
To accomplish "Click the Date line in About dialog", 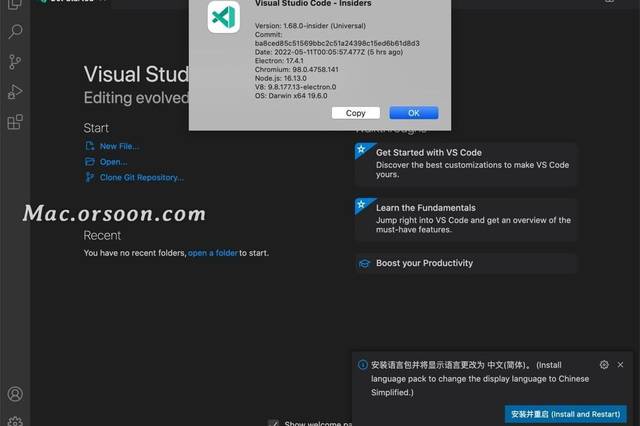I will point(329,52).
